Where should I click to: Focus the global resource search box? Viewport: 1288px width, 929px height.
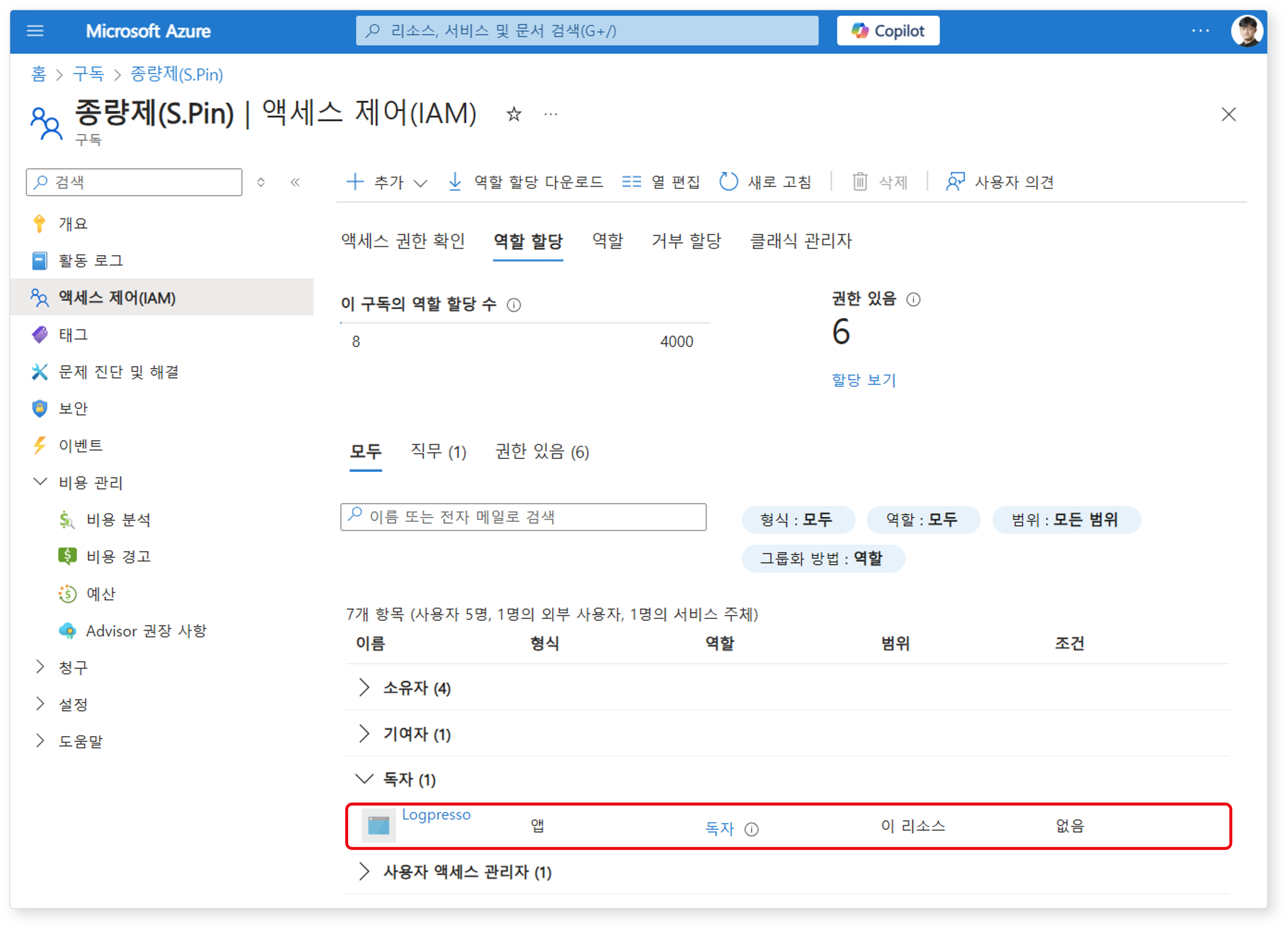pyautogui.click(x=587, y=31)
